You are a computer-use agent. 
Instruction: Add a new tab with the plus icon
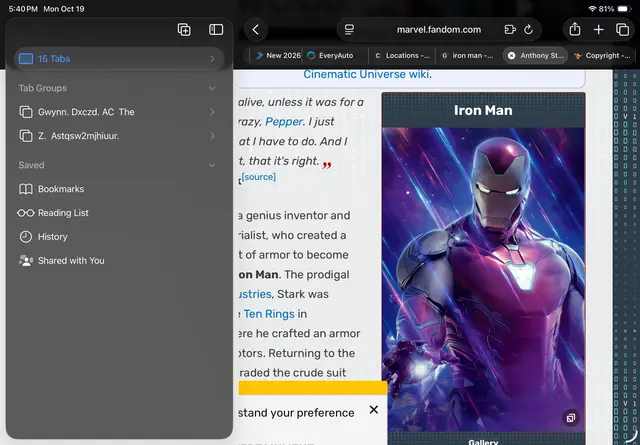click(x=598, y=29)
